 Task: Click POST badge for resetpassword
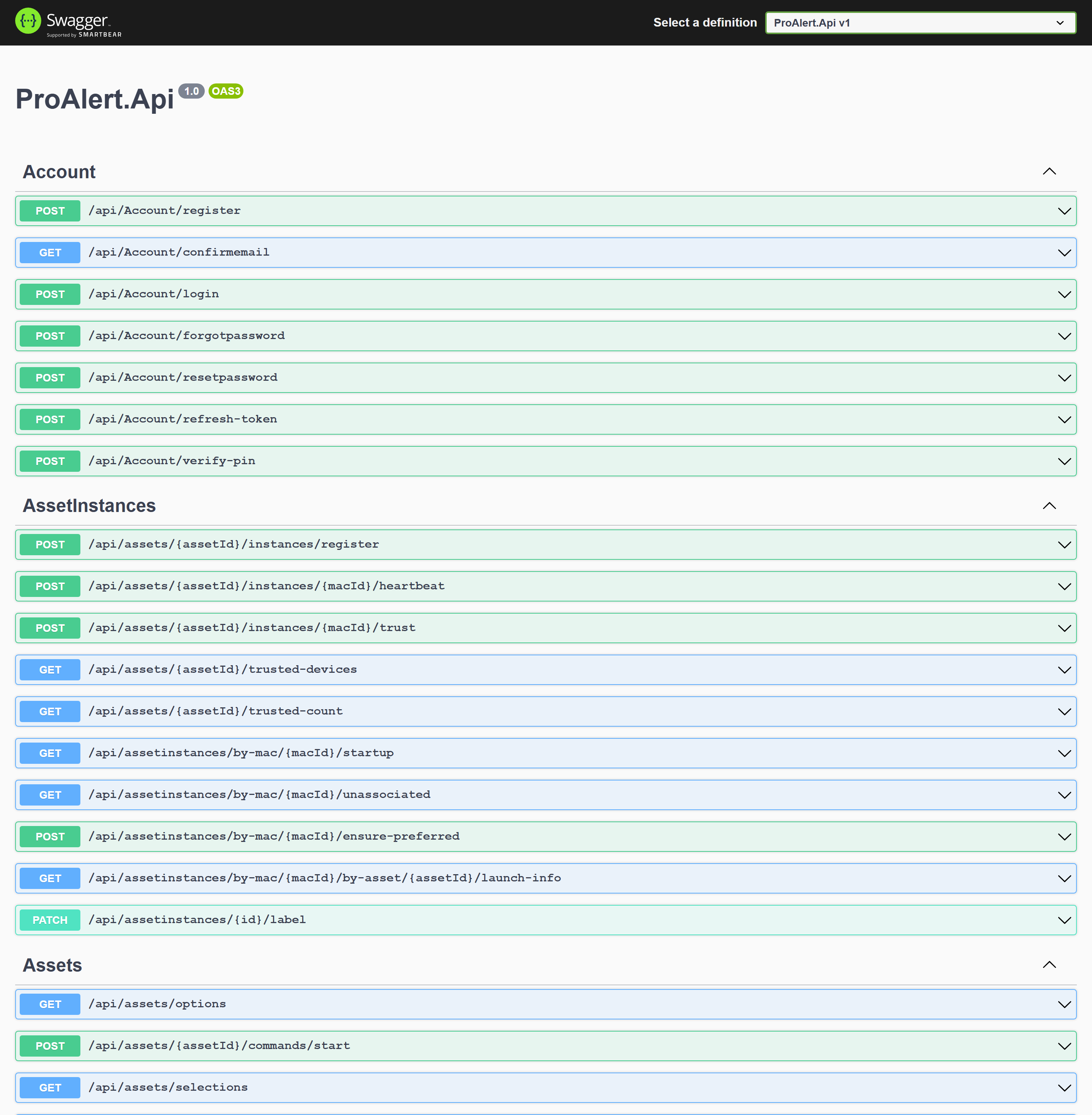[x=50, y=378]
